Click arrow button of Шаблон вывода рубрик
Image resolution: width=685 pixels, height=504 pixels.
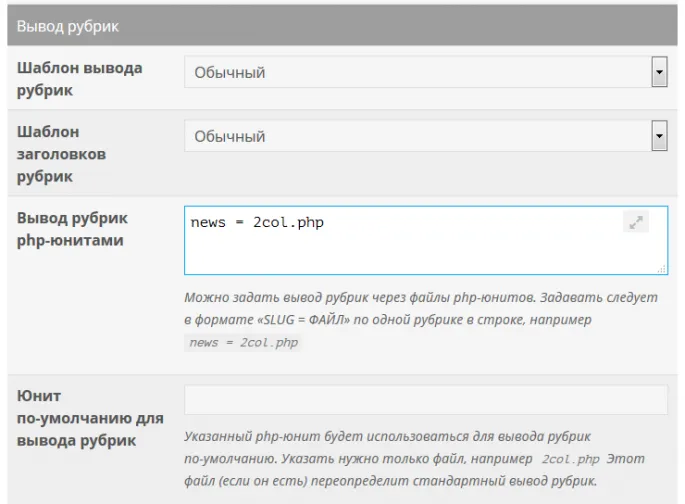pos(659,72)
